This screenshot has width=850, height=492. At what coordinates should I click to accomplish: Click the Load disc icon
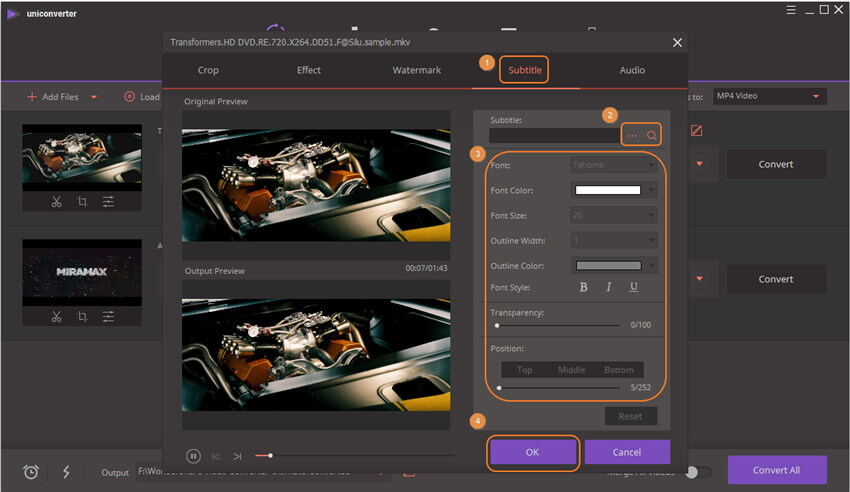[129, 96]
